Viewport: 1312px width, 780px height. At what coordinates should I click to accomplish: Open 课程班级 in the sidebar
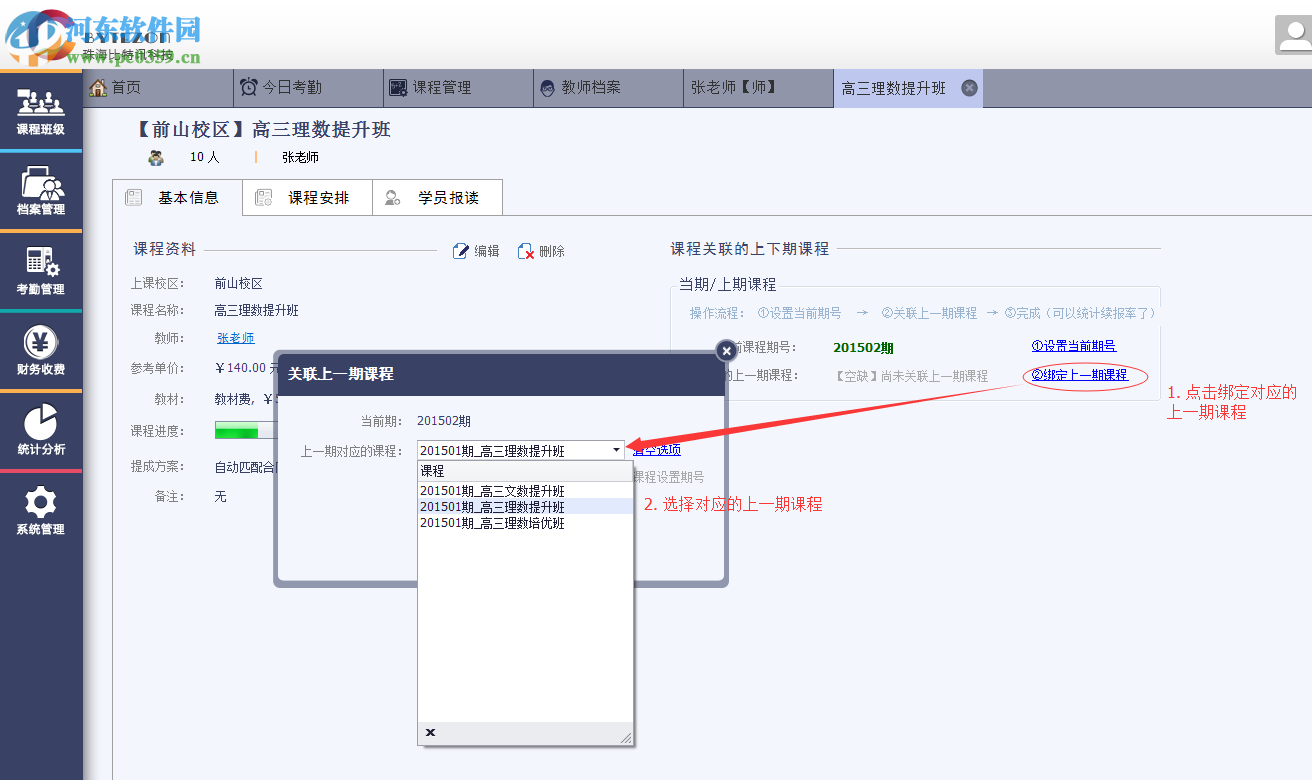(x=40, y=112)
